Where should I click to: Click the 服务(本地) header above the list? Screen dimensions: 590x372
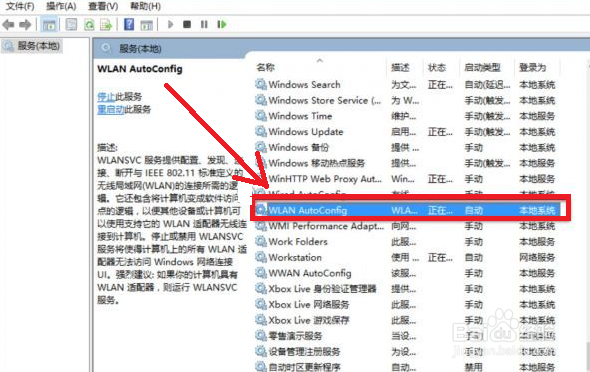point(140,49)
